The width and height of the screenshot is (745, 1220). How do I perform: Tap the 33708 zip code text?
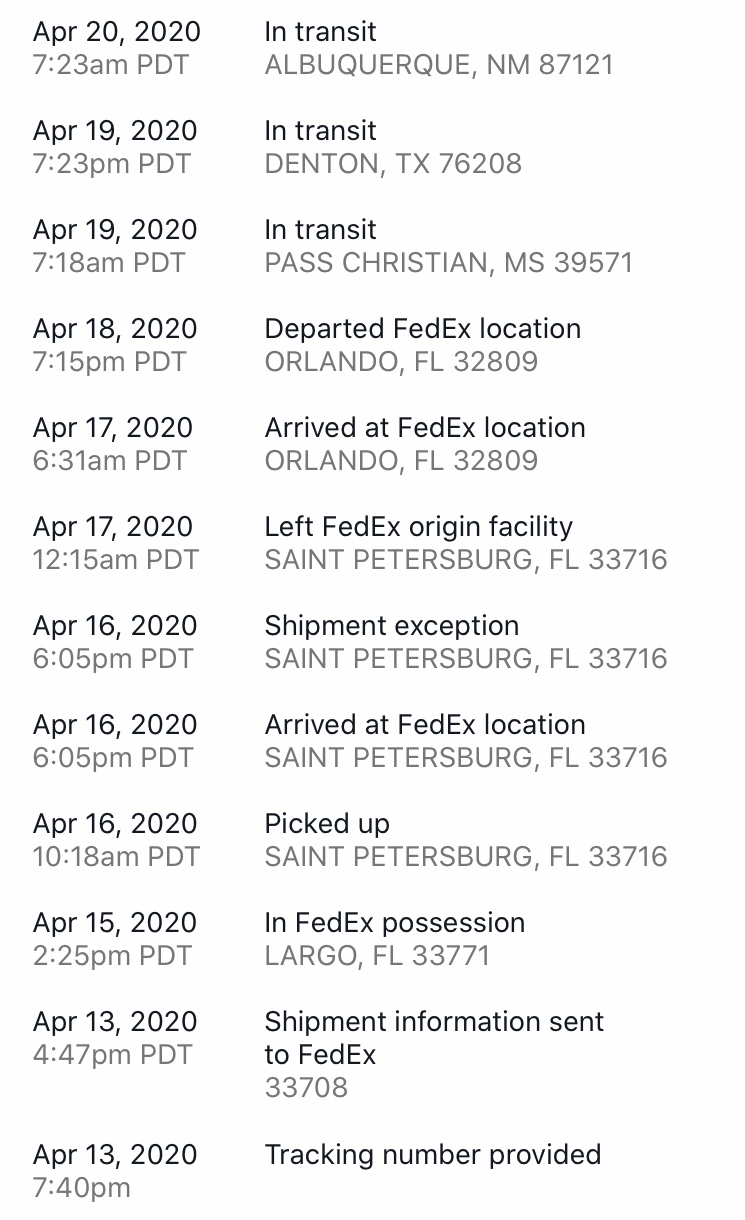pyautogui.click(x=306, y=1087)
